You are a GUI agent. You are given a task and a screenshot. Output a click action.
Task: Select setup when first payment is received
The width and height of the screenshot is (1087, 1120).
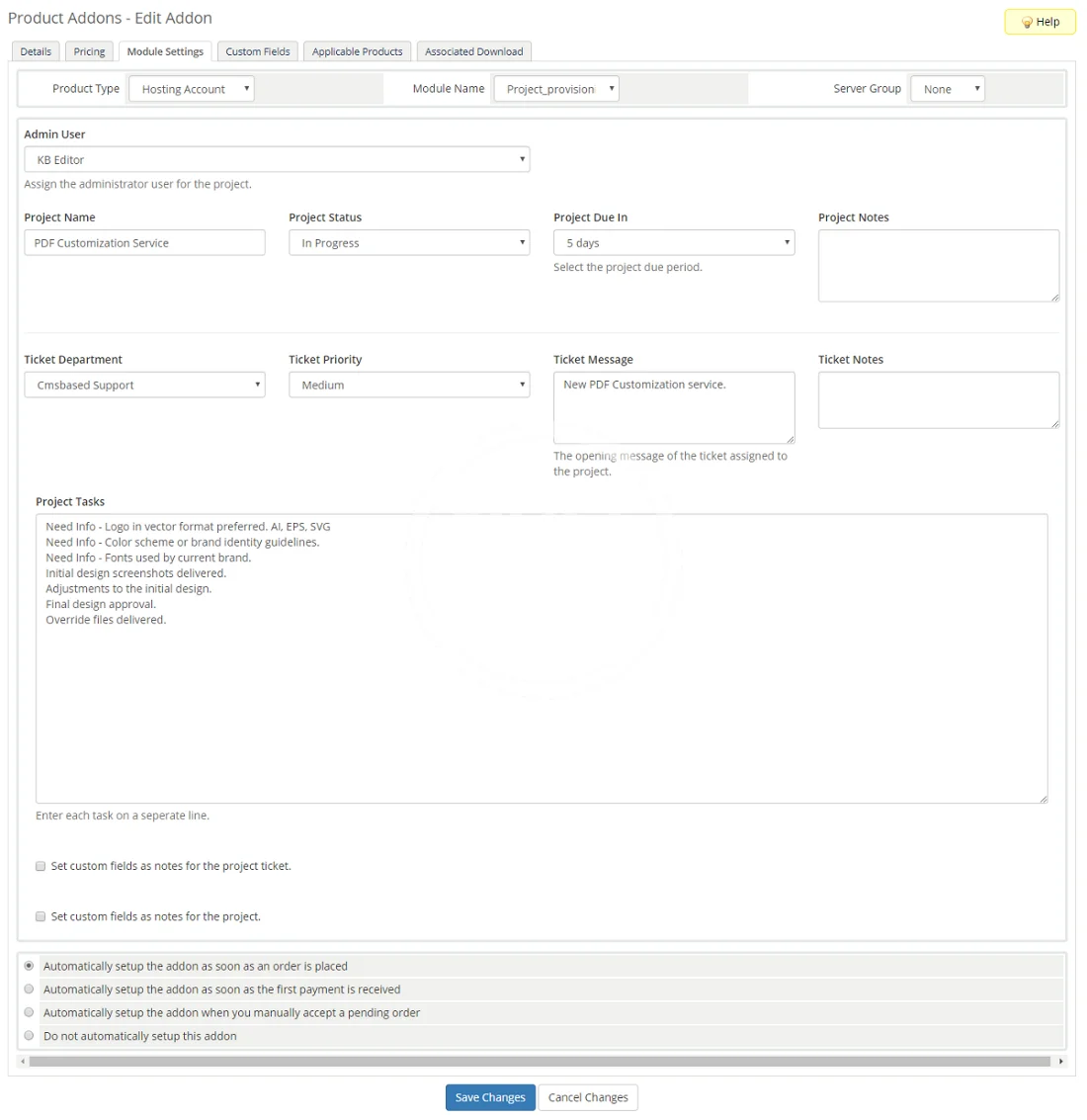click(29, 989)
